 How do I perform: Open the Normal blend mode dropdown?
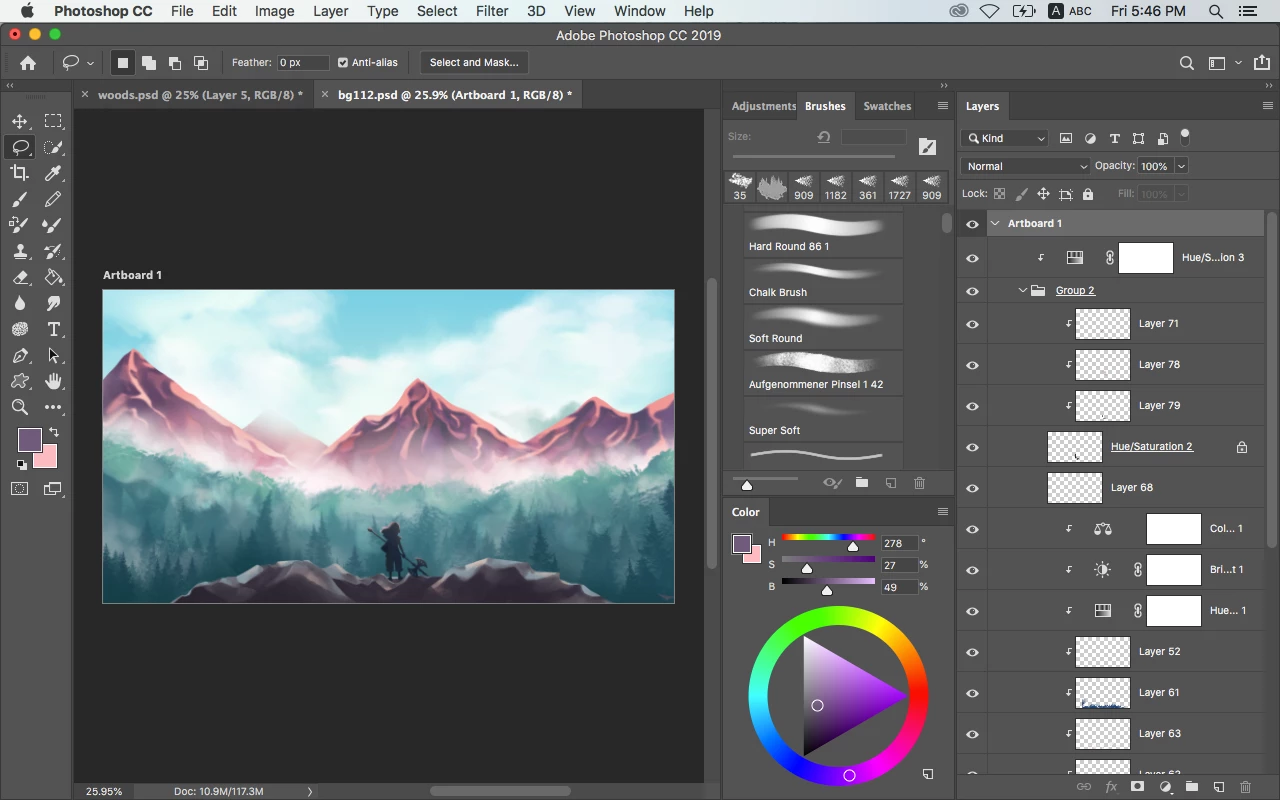click(x=1025, y=166)
